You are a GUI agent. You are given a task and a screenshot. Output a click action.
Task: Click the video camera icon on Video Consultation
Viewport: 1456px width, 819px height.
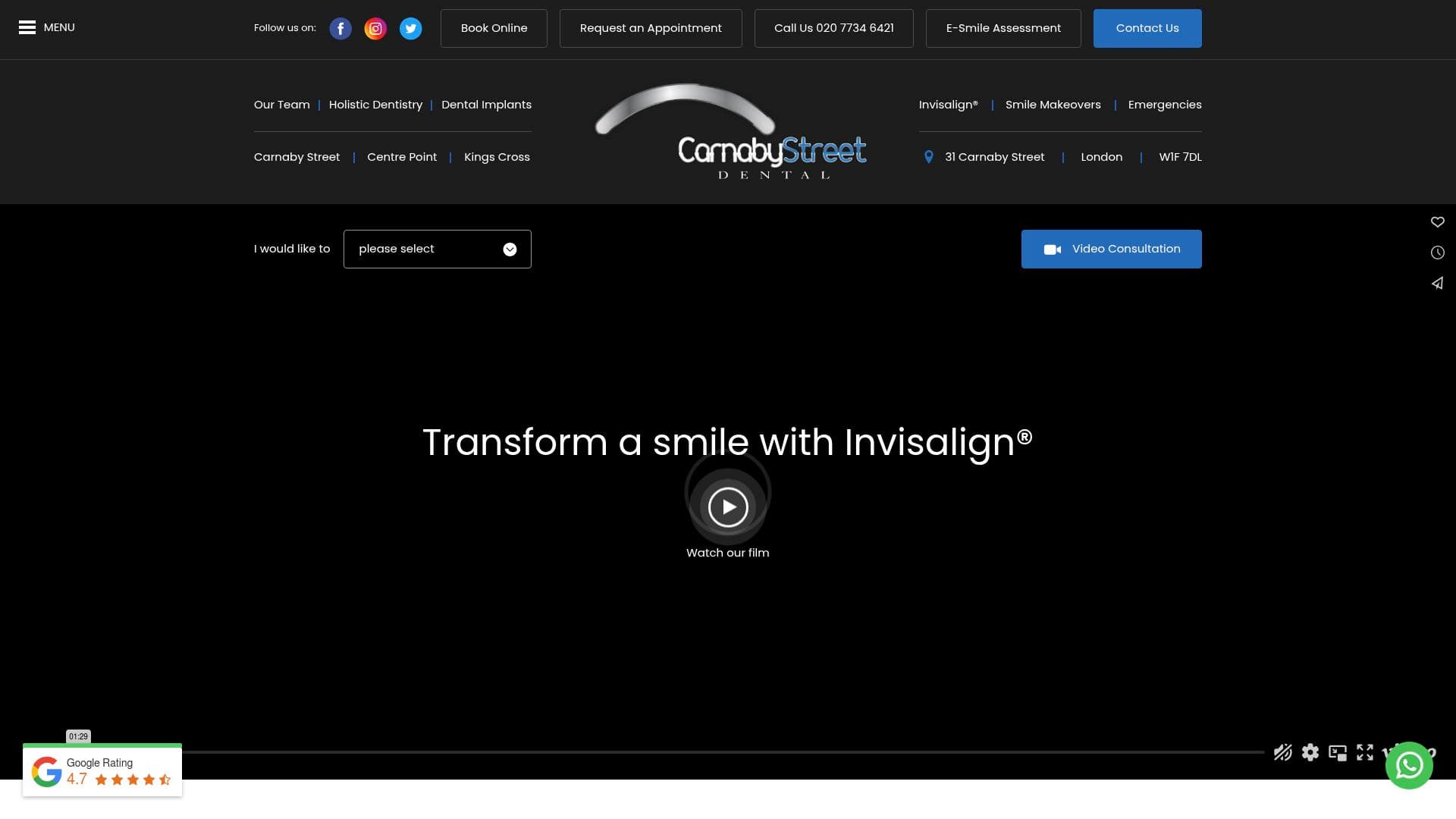1053,249
